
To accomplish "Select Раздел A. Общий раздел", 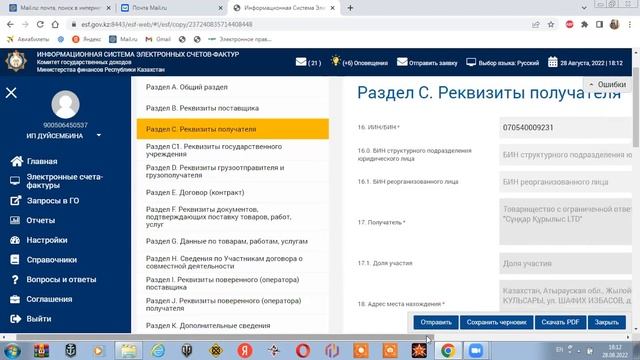I will point(233,87).
